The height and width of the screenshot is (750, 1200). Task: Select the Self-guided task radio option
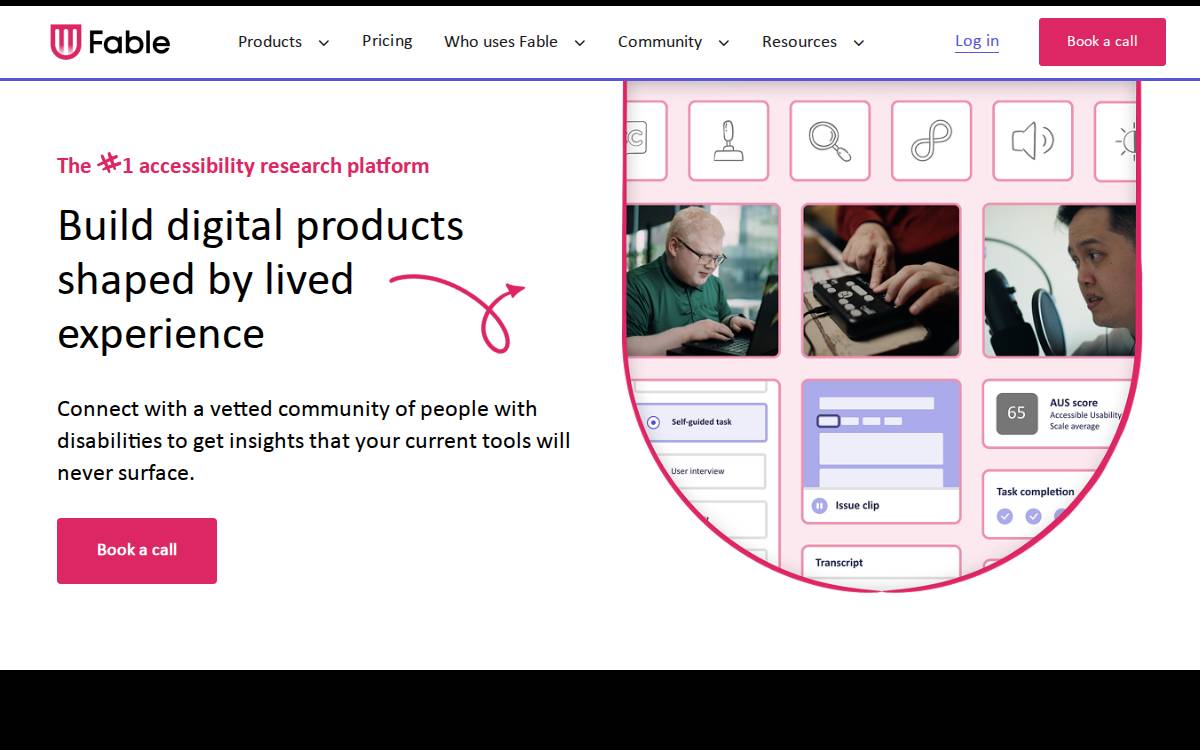point(653,422)
